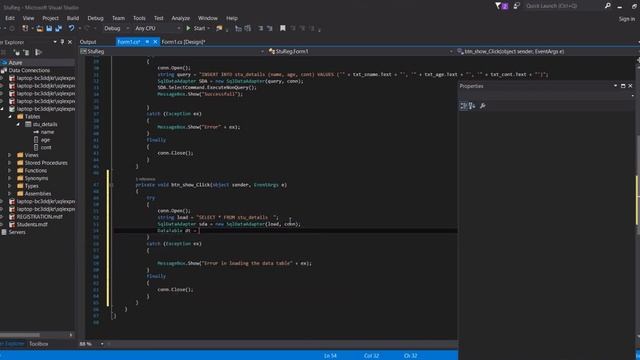640x360 pixels.
Task: Select the name column under stu_details
Action: coord(47,132)
